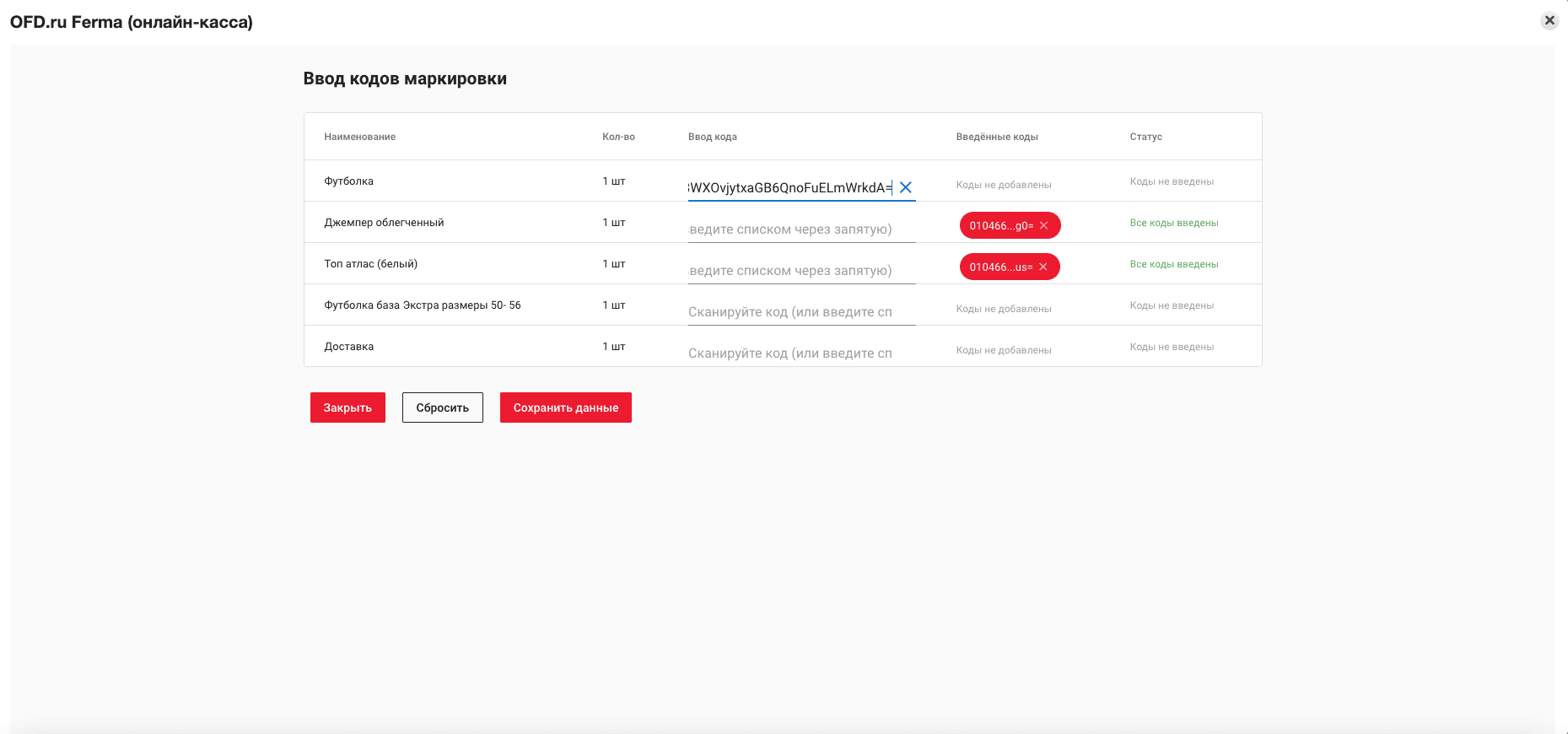
Task: Select the Наименование column header
Action: click(359, 137)
